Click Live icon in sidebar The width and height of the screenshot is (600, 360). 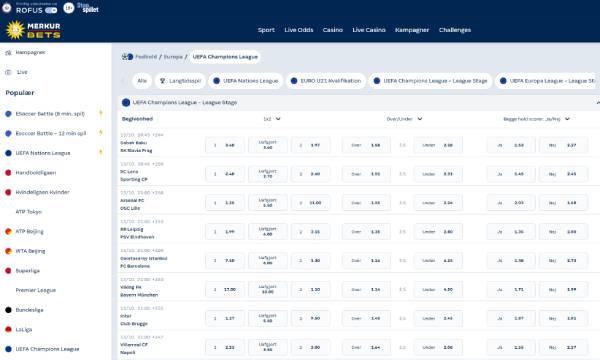(x=8, y=72)
